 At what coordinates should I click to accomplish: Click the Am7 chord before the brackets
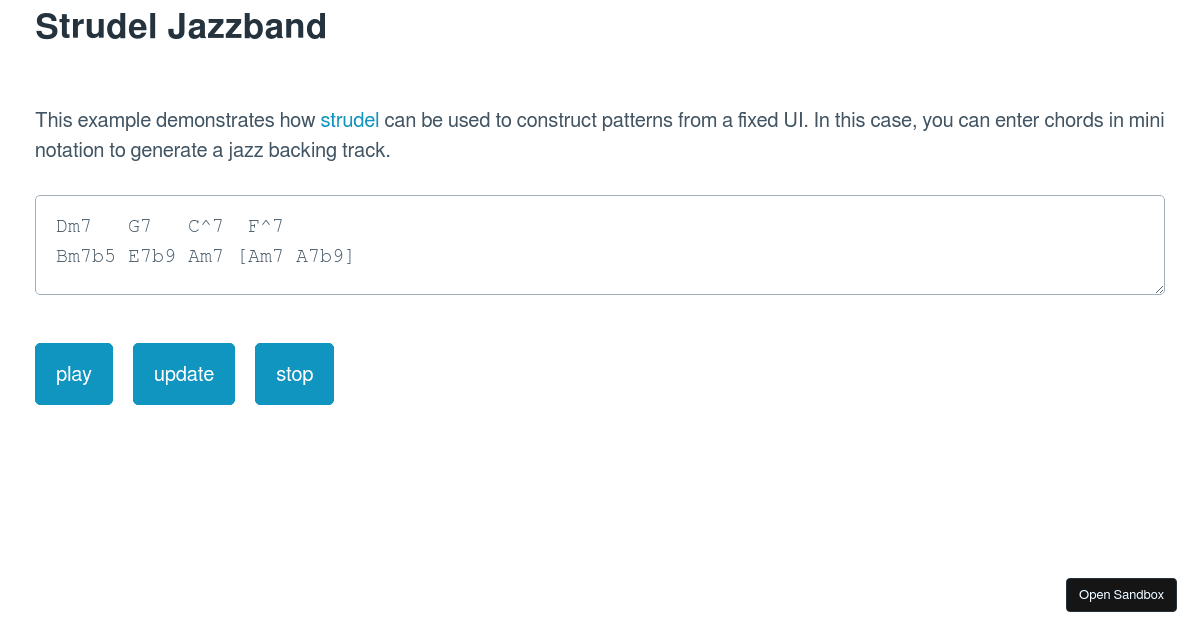pos(205,256)
